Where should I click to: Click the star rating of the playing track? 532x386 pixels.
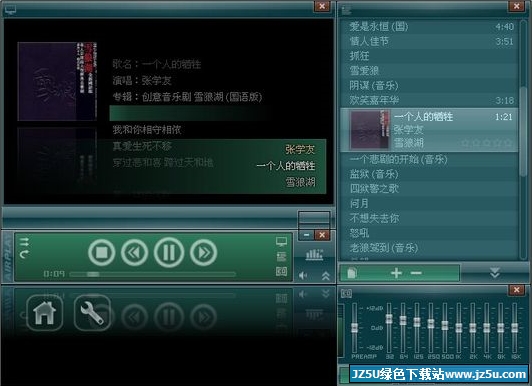(487, 143)
